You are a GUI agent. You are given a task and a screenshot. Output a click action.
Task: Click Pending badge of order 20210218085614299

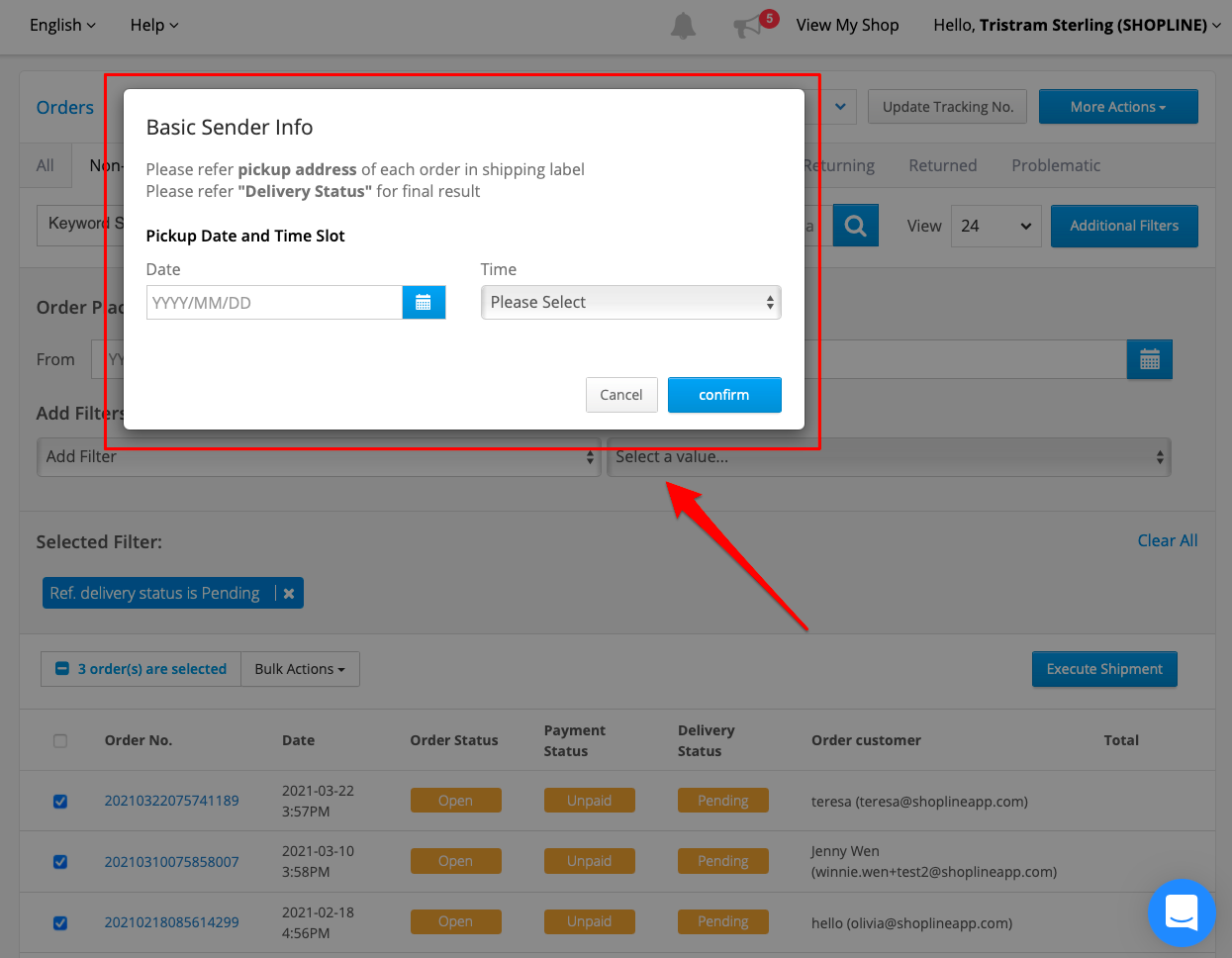click(x=723, y=921)
